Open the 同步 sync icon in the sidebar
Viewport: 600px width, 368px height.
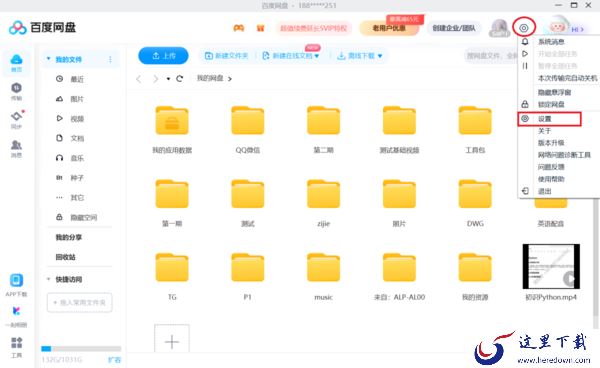pyautogui.click(x=16, y=119)
